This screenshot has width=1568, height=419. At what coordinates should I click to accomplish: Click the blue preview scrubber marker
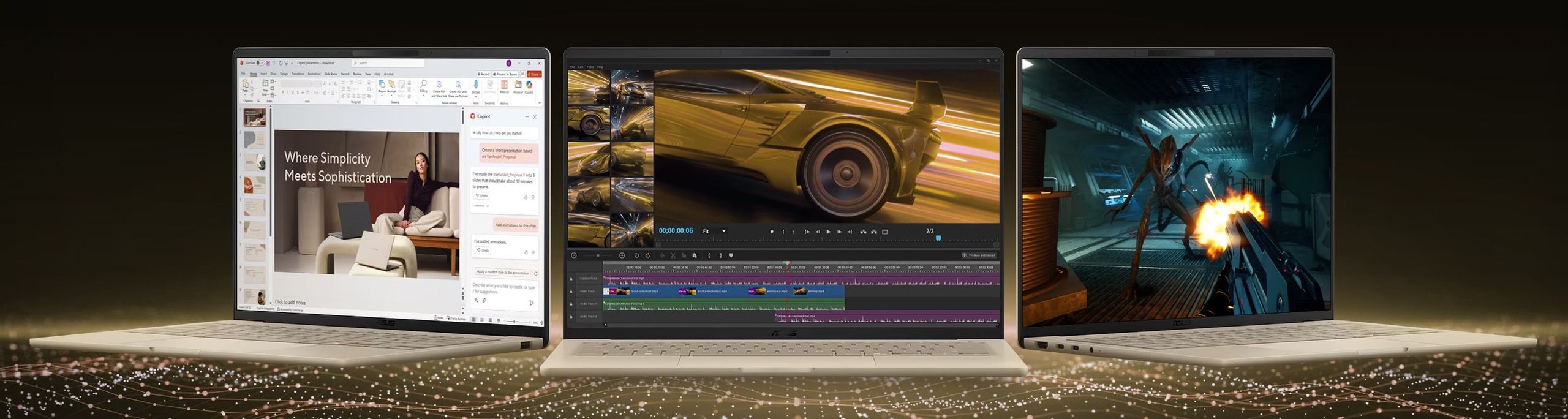click(938, 238)
